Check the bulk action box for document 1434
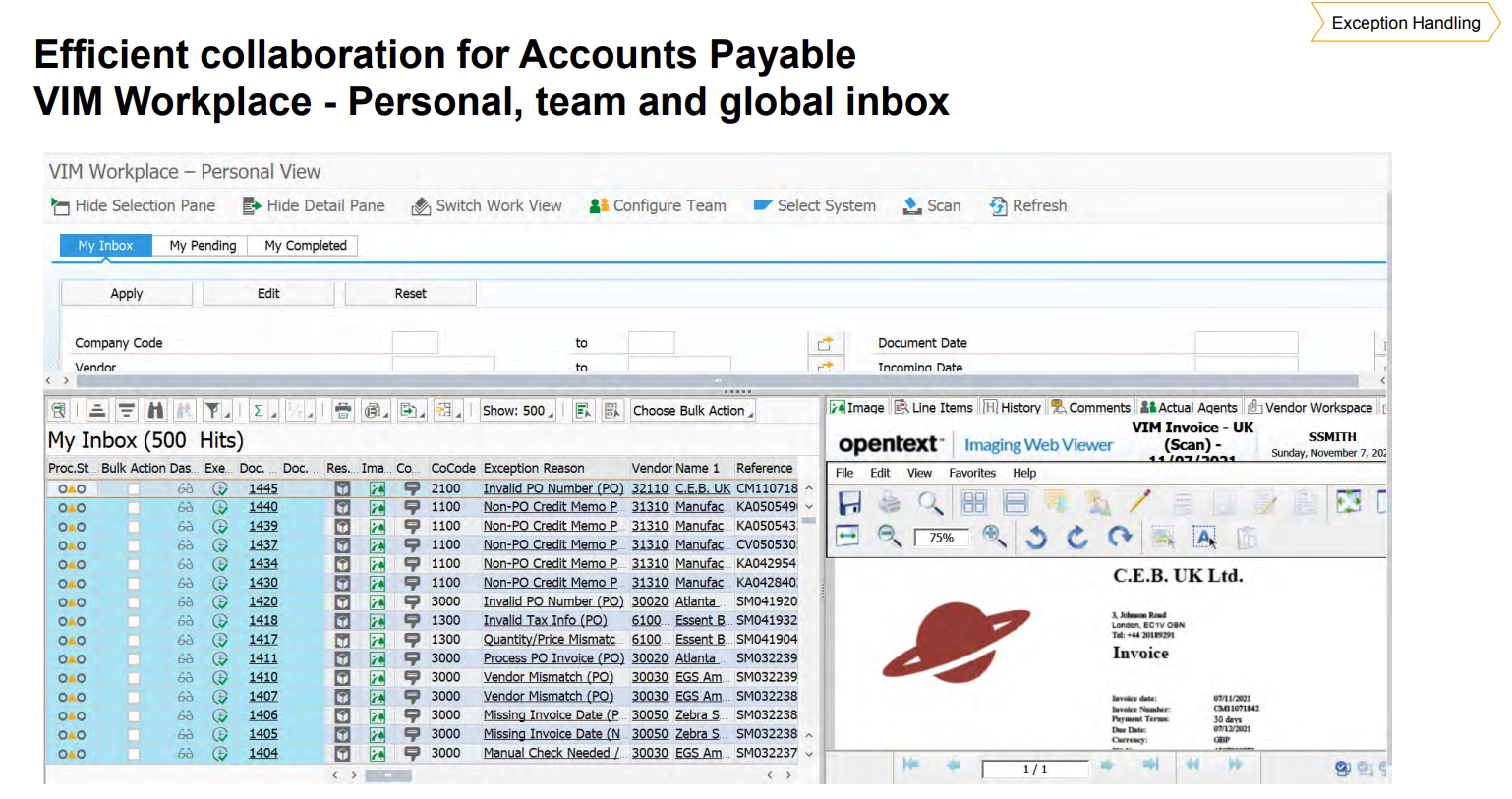1512x799 pixels. 133,564
